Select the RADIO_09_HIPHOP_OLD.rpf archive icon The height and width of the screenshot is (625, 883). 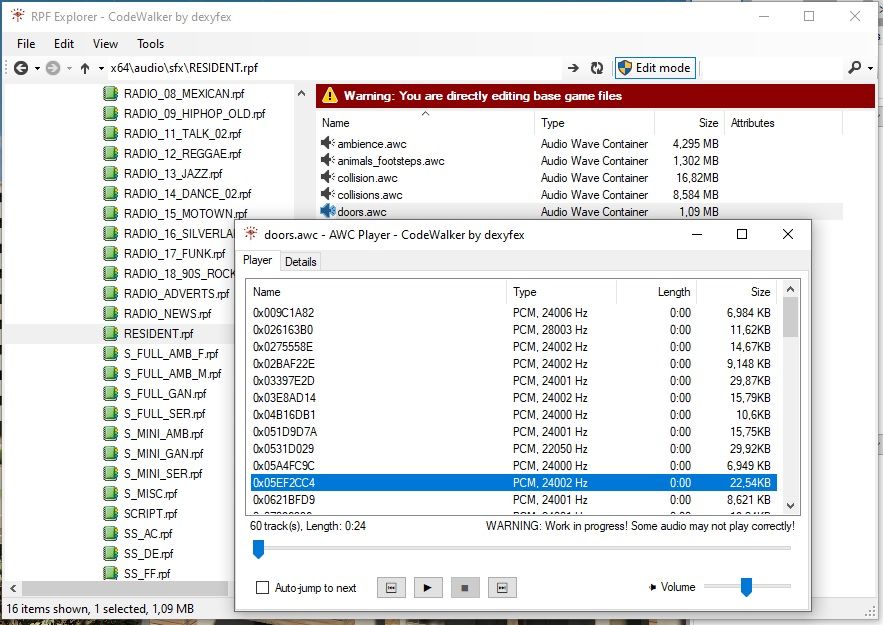tap(111, 114)
